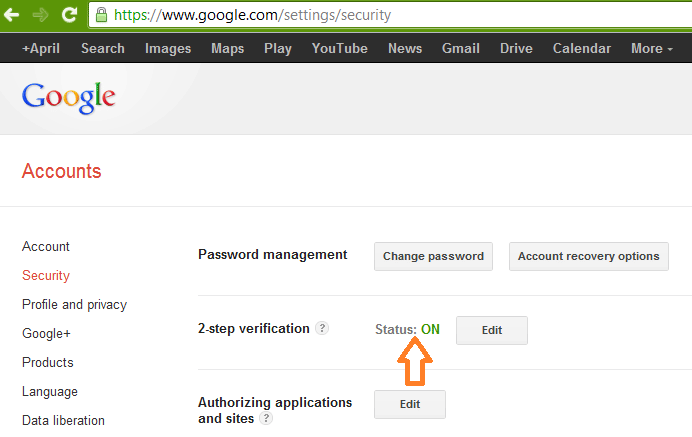
Task: Open help icon beside 2-step verification
Action: point(322,328)
